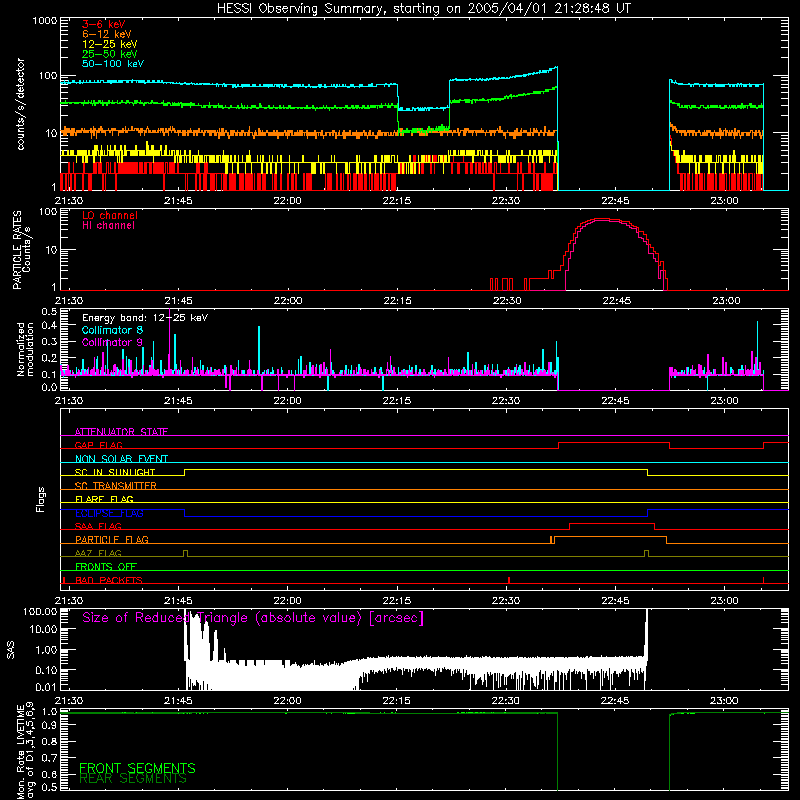Click the Collimator 8 legend label
This screenshot has width=800, height=800.
point(112,330)
